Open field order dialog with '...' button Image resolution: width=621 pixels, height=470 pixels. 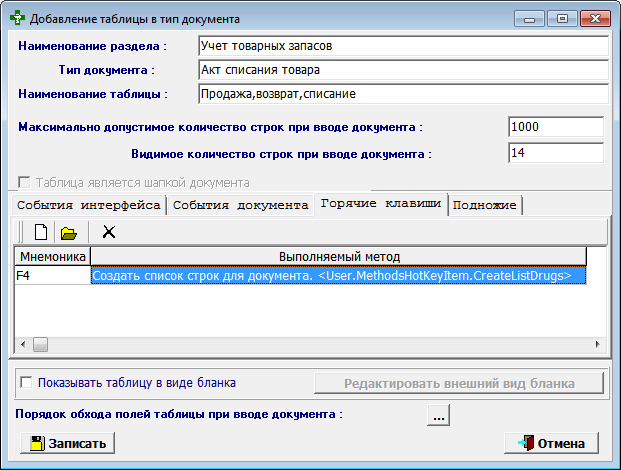click(438, 415)
